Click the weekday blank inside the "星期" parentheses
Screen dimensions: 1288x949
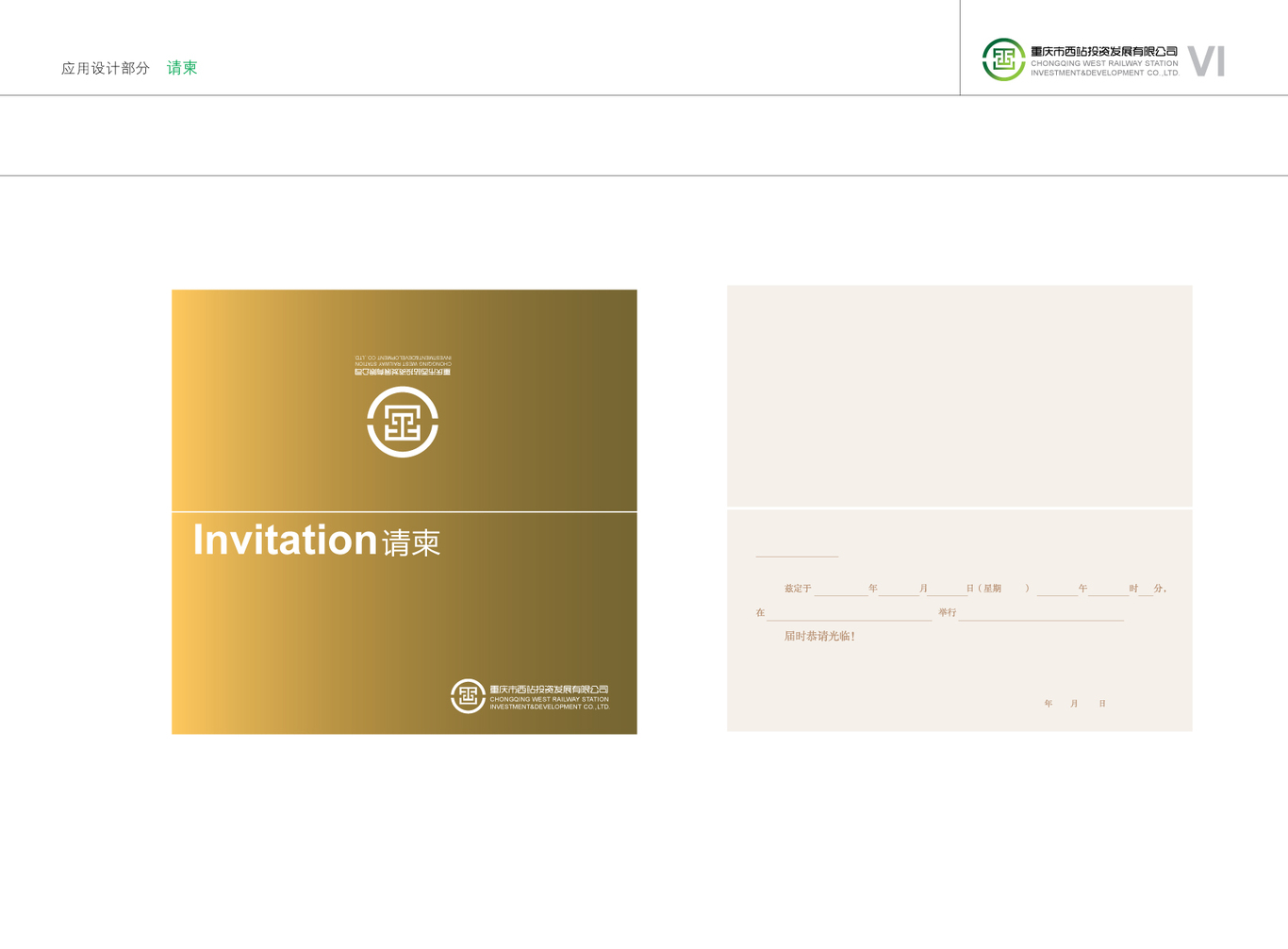click(x=1014, y=589)
